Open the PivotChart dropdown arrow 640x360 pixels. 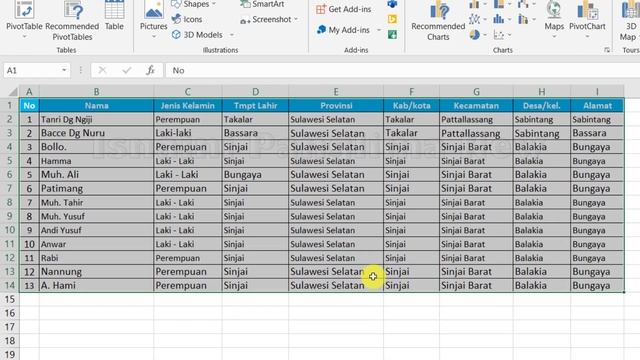click(587, 37)
